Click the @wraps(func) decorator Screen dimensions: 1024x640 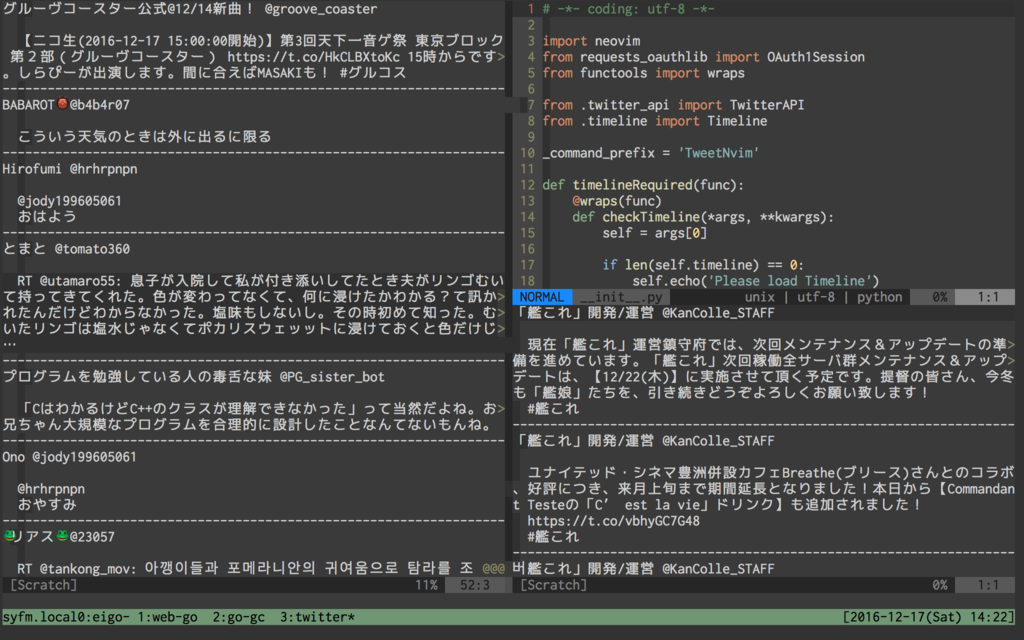[x=617, y=201]
